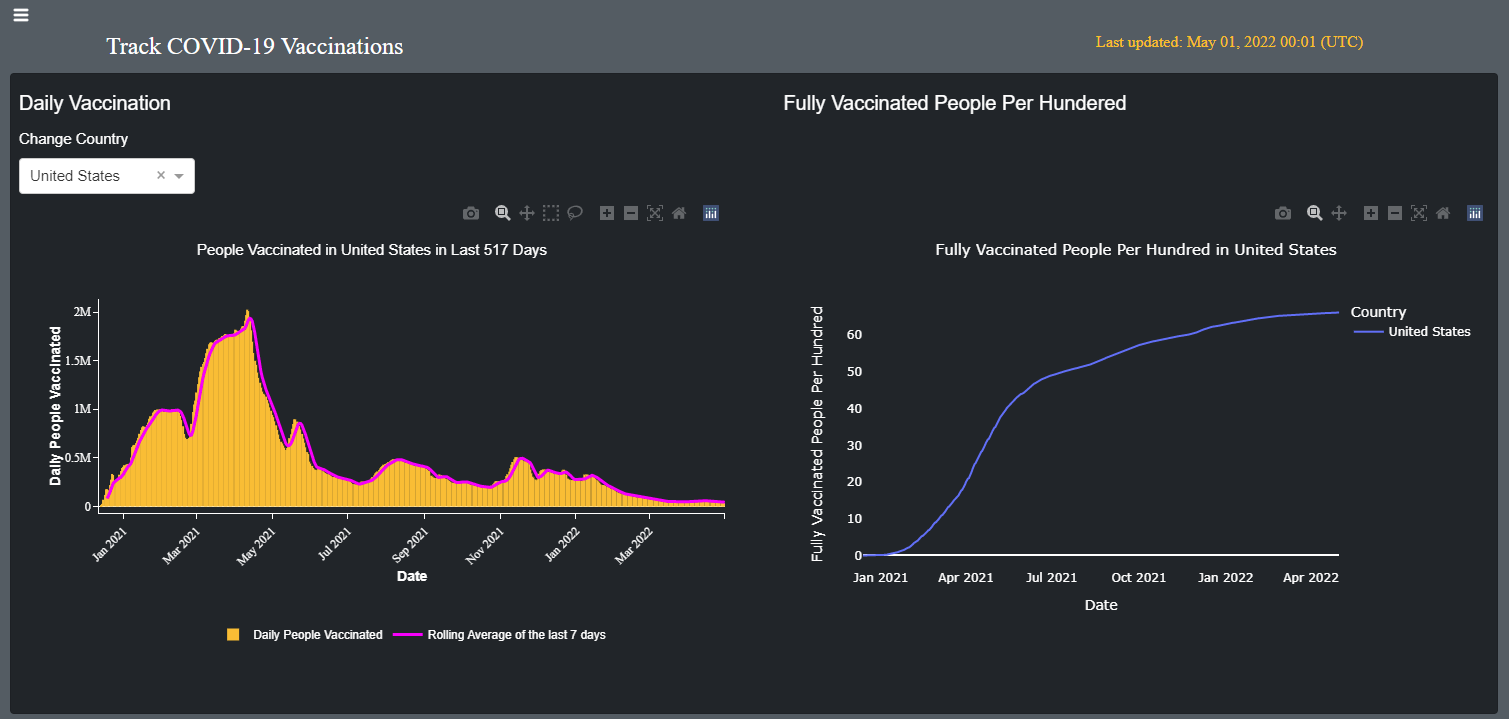Download the right chart as an image
This screenshot has width=1509, height=719.
coord(1282,212)
